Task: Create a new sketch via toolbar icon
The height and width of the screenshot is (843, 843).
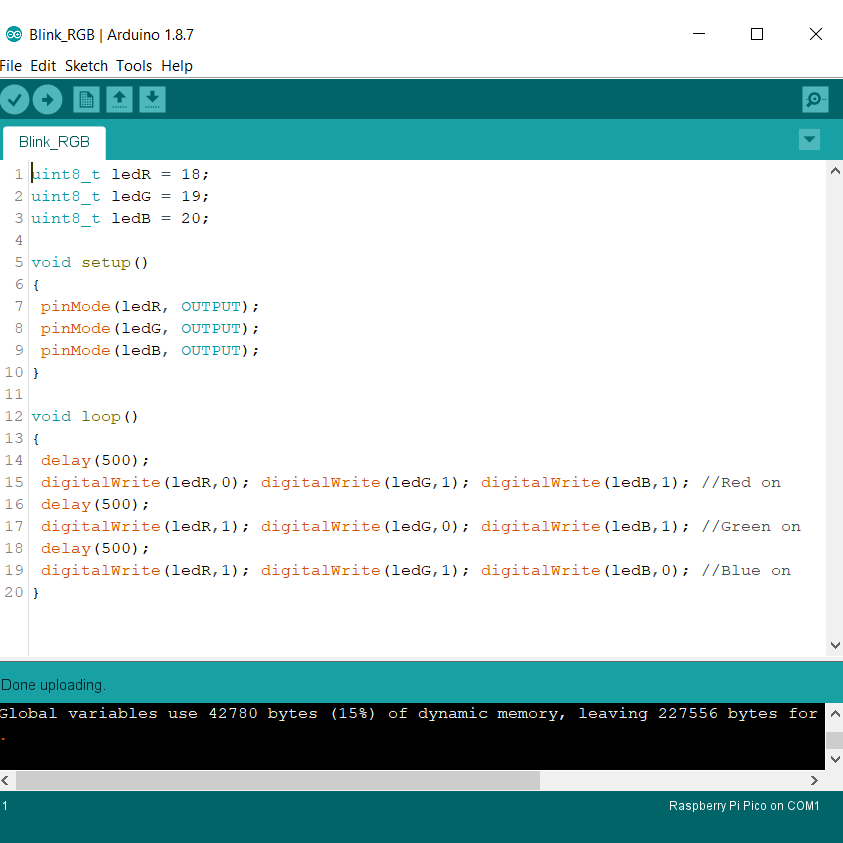Action: coord(85,99)
